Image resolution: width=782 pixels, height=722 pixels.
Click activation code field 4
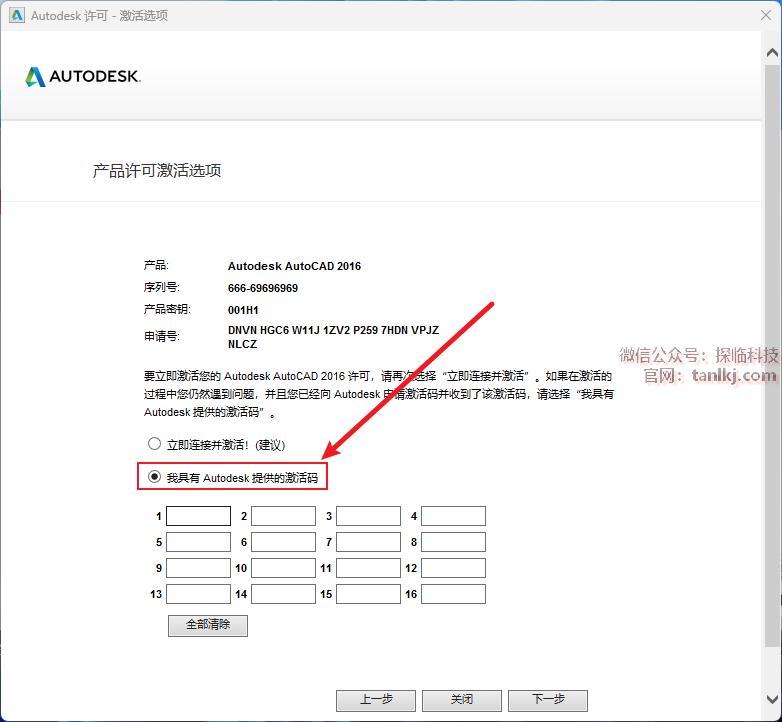pos(453,516)
